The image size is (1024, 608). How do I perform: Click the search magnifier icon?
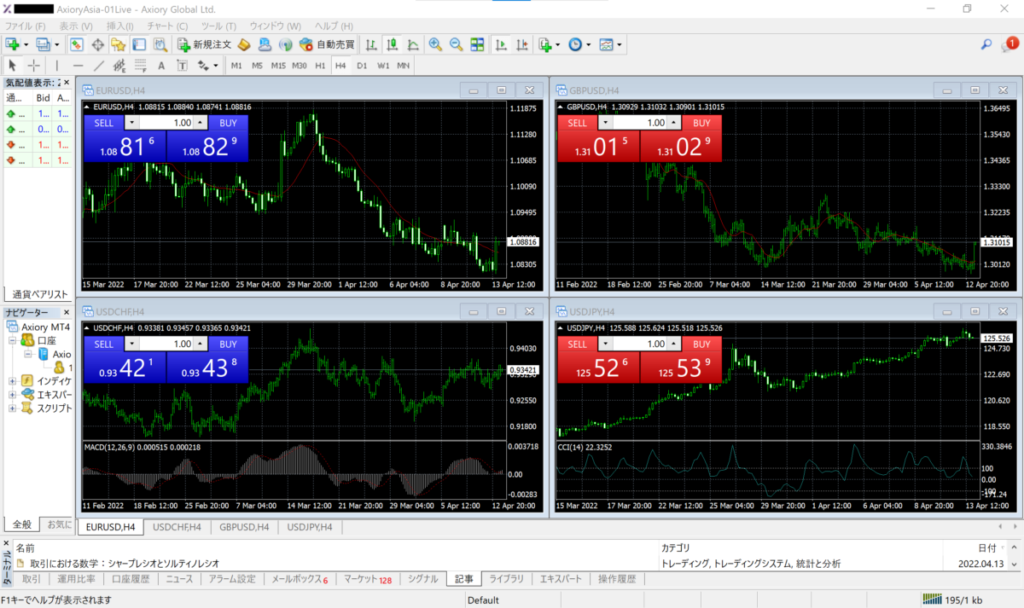986,44
